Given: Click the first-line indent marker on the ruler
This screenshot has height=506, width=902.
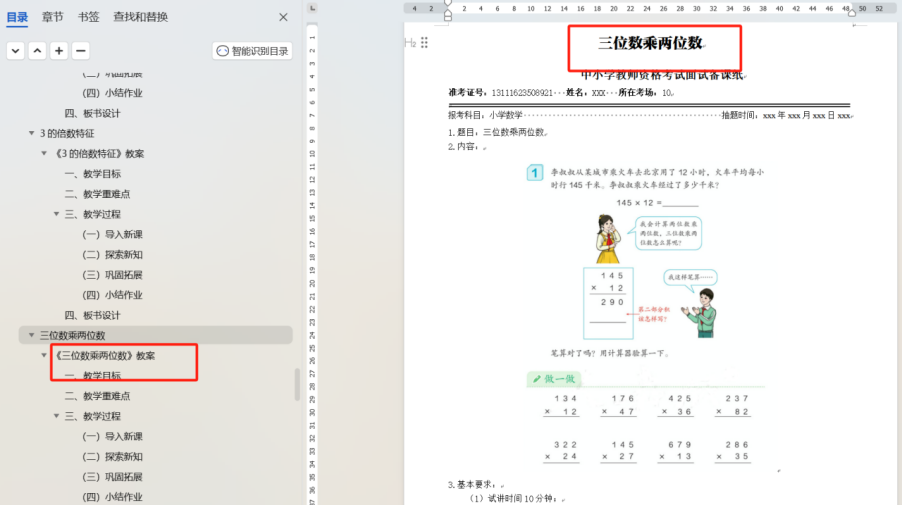Looking at the screenshot, I should pyautogui.click(x=447, y=3).
